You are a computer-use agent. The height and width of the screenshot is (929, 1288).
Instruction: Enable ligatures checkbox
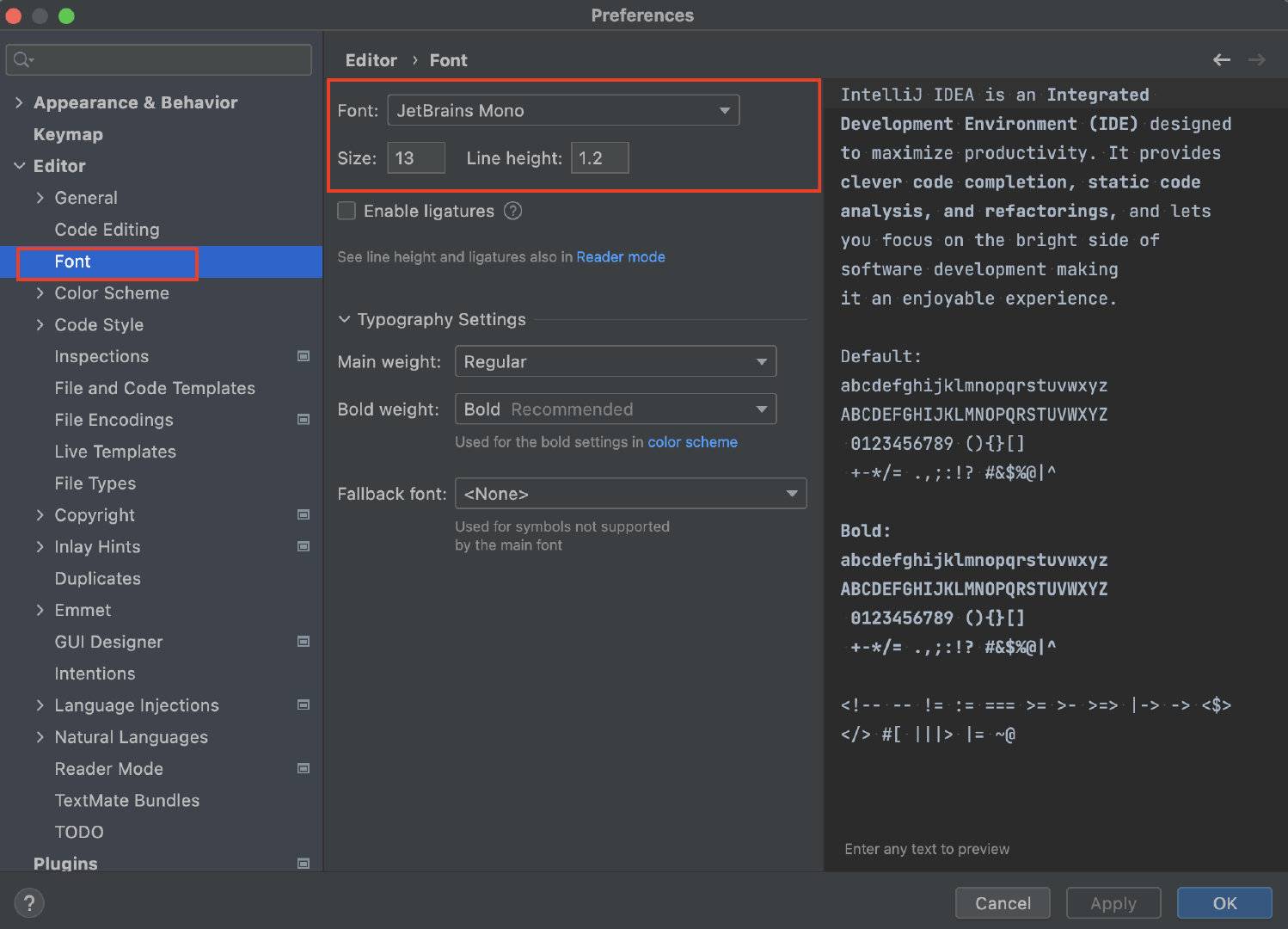point(347,211)
